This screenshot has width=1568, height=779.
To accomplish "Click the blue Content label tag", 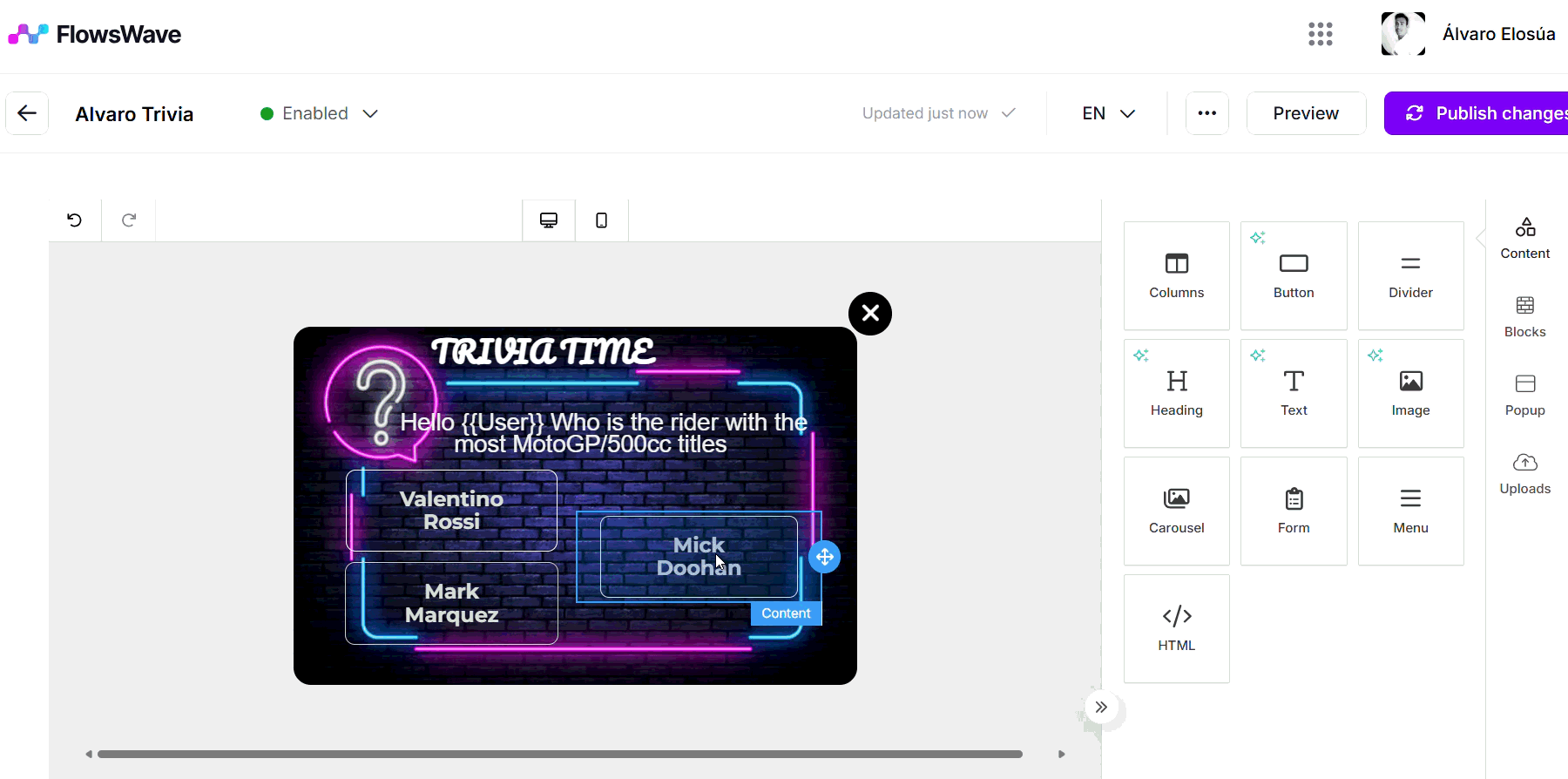I will 786,613.
